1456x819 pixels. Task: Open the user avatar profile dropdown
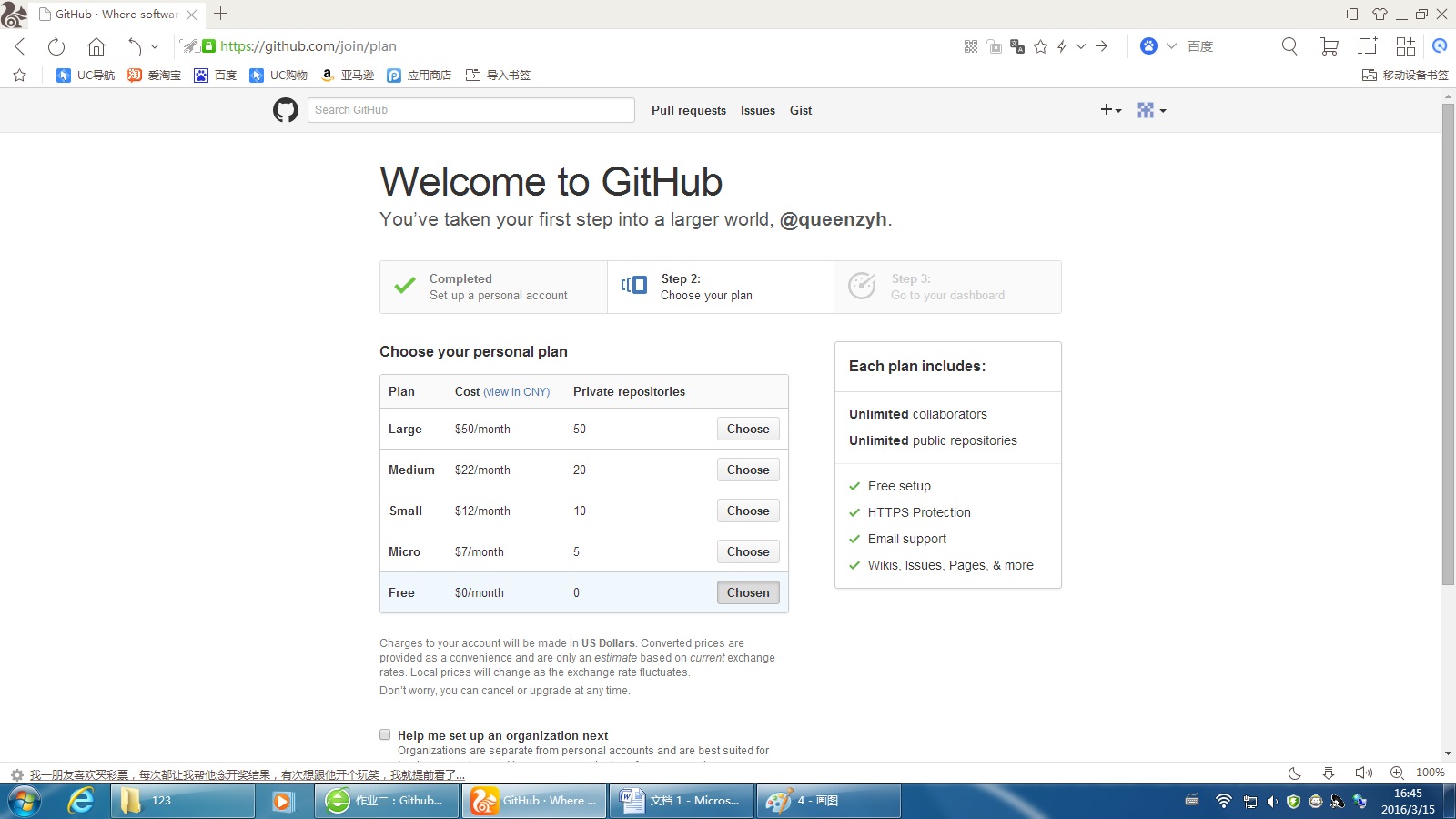[x=1151, y=110]
